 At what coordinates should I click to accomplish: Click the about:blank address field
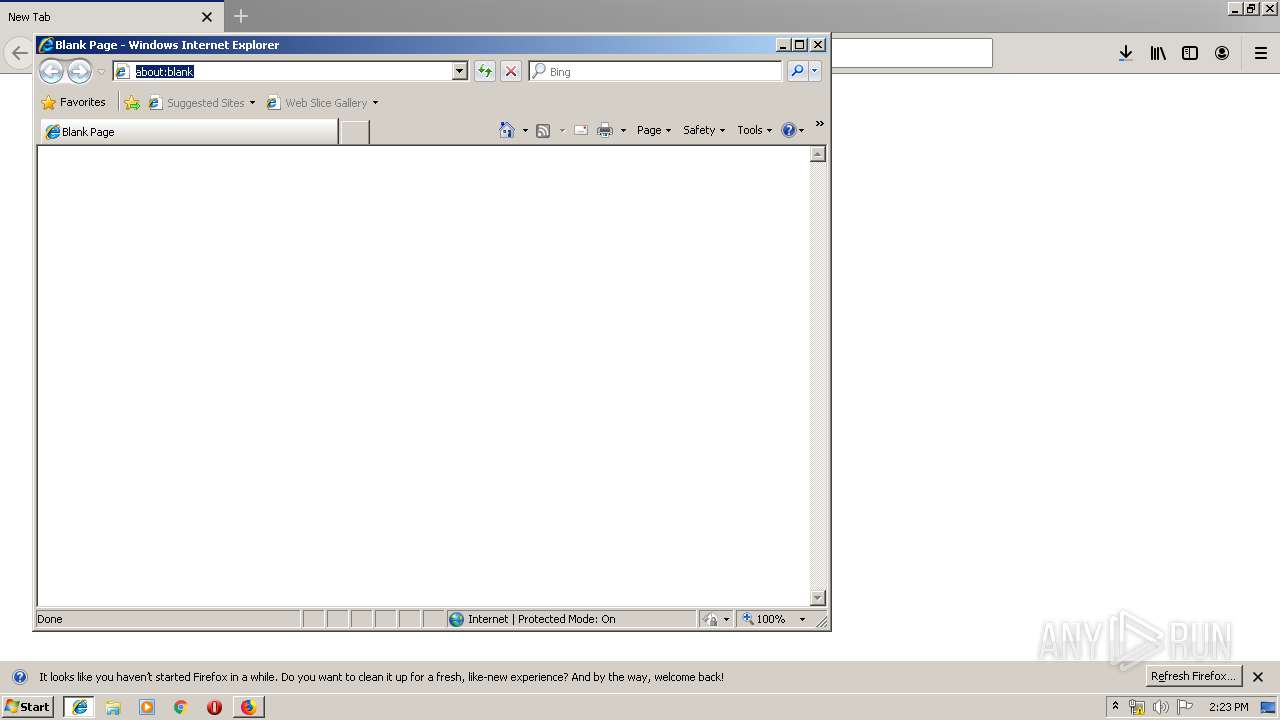[282, 71]
